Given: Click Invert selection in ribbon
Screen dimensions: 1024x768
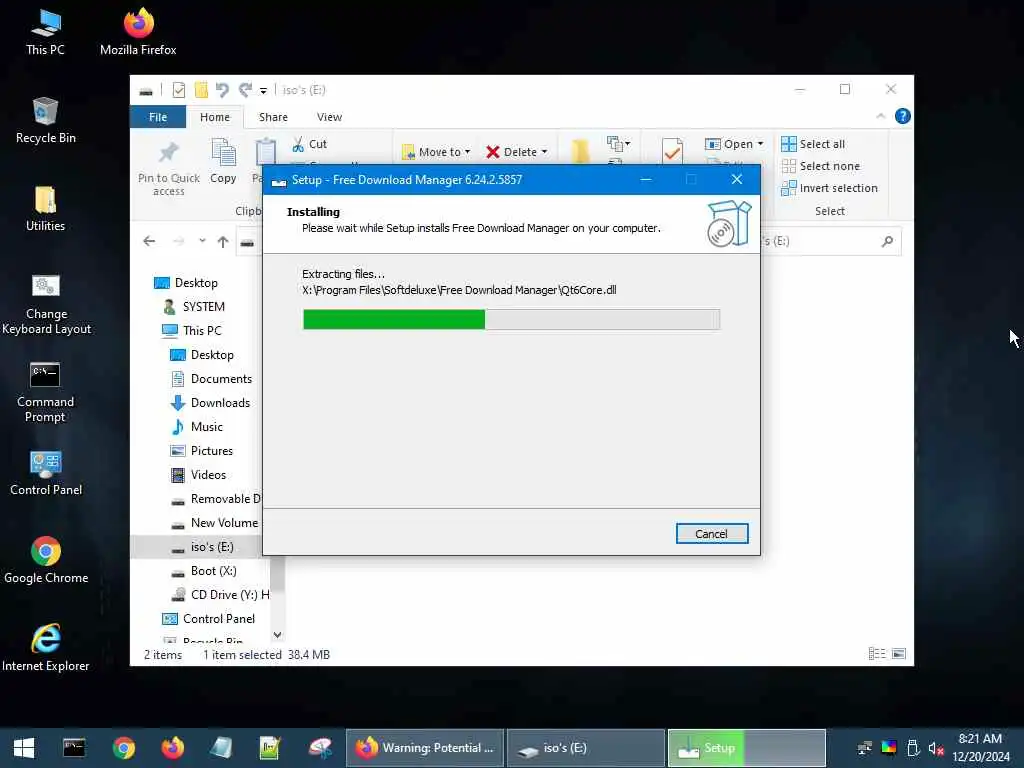Looking at the screenshot, I should pos(829,188).
